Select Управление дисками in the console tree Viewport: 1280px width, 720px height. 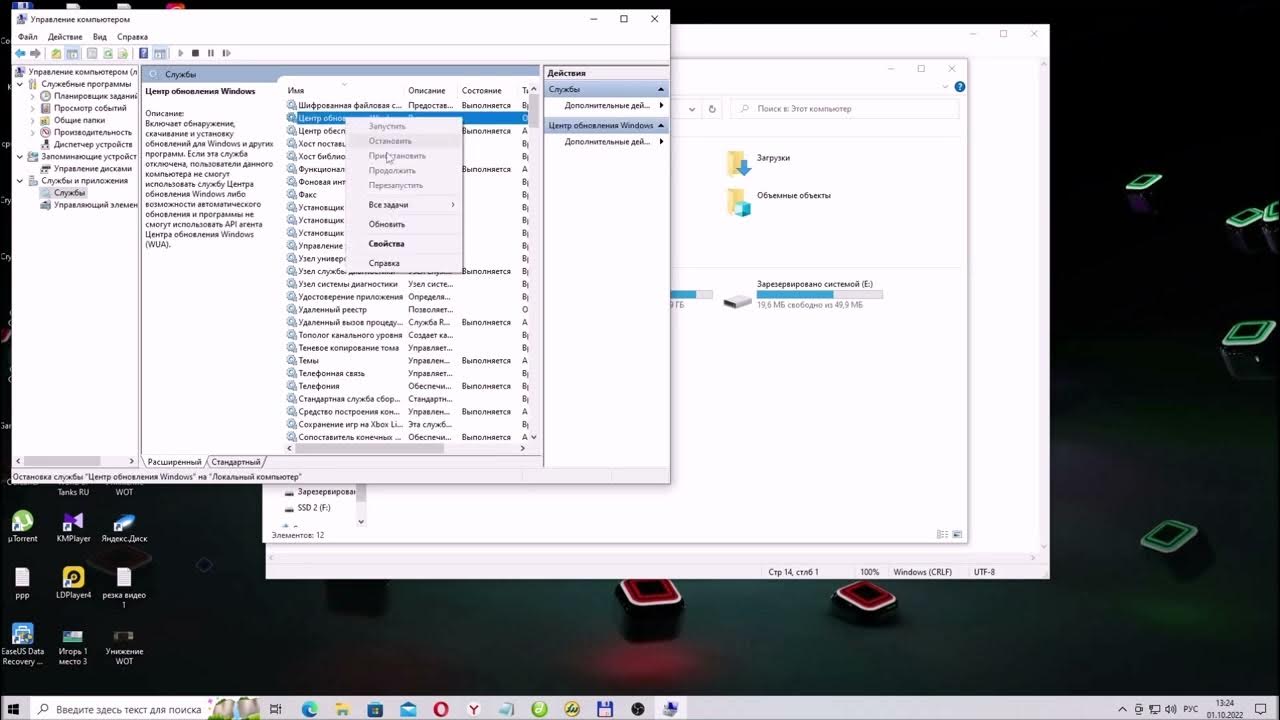92,168
